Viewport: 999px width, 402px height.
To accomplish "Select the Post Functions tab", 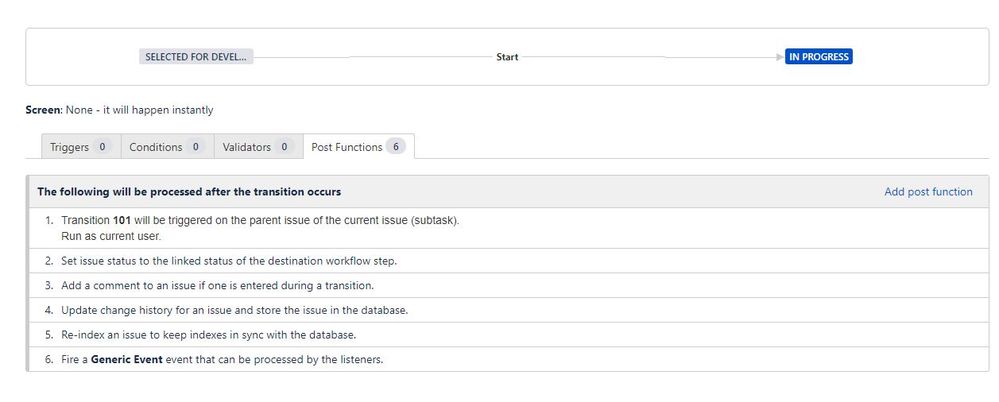I will tap(359, 147).
